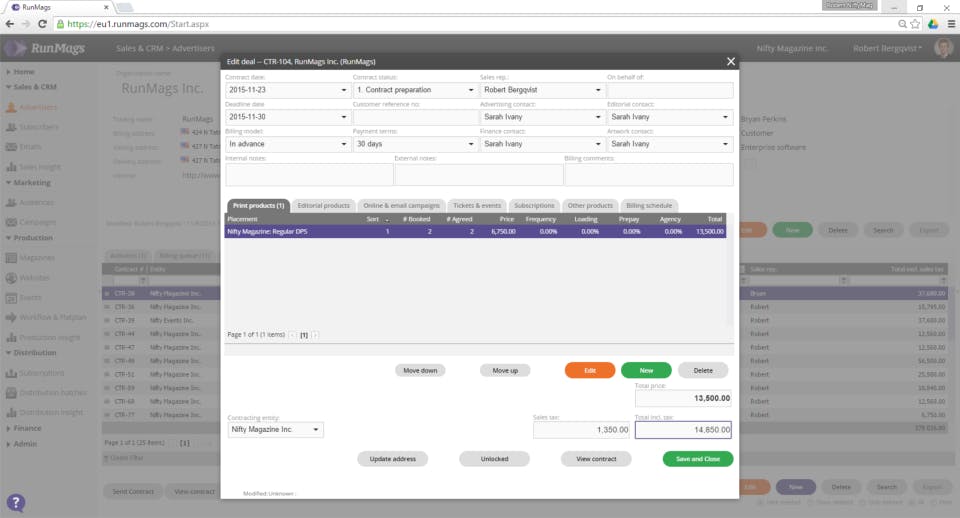Image resolution: width=960 pixels, height=518 pixels.
Task: Toggle the Unlocked contract state button
Action: (494, 459)
